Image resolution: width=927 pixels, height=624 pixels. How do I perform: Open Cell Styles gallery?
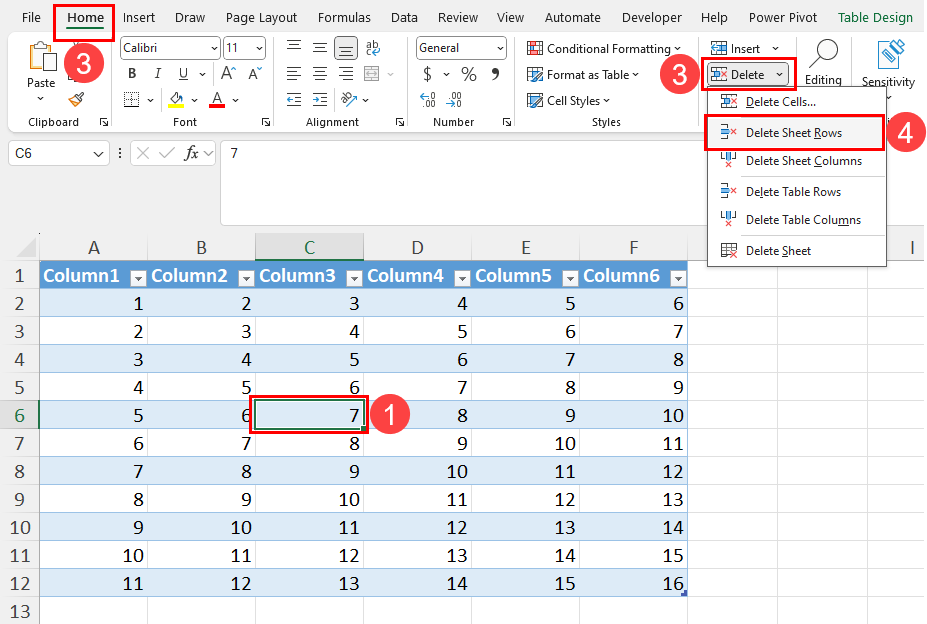pos(569,101)
